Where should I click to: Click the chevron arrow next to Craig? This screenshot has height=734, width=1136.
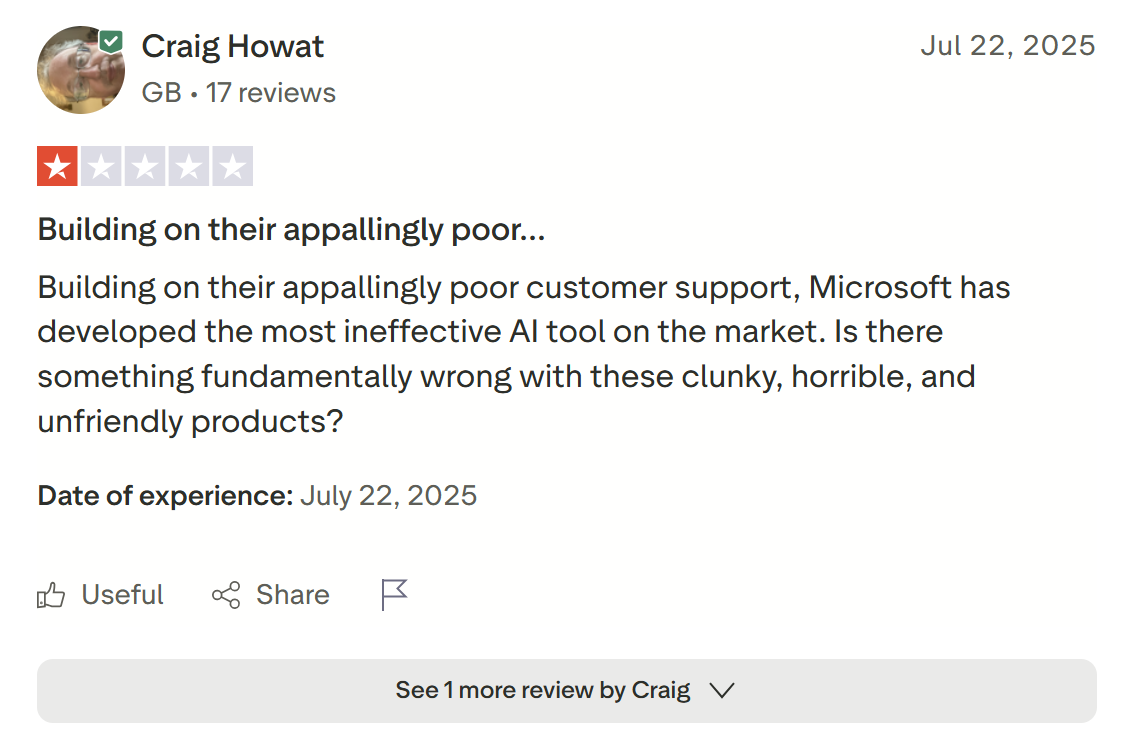(x=722, y=691)
